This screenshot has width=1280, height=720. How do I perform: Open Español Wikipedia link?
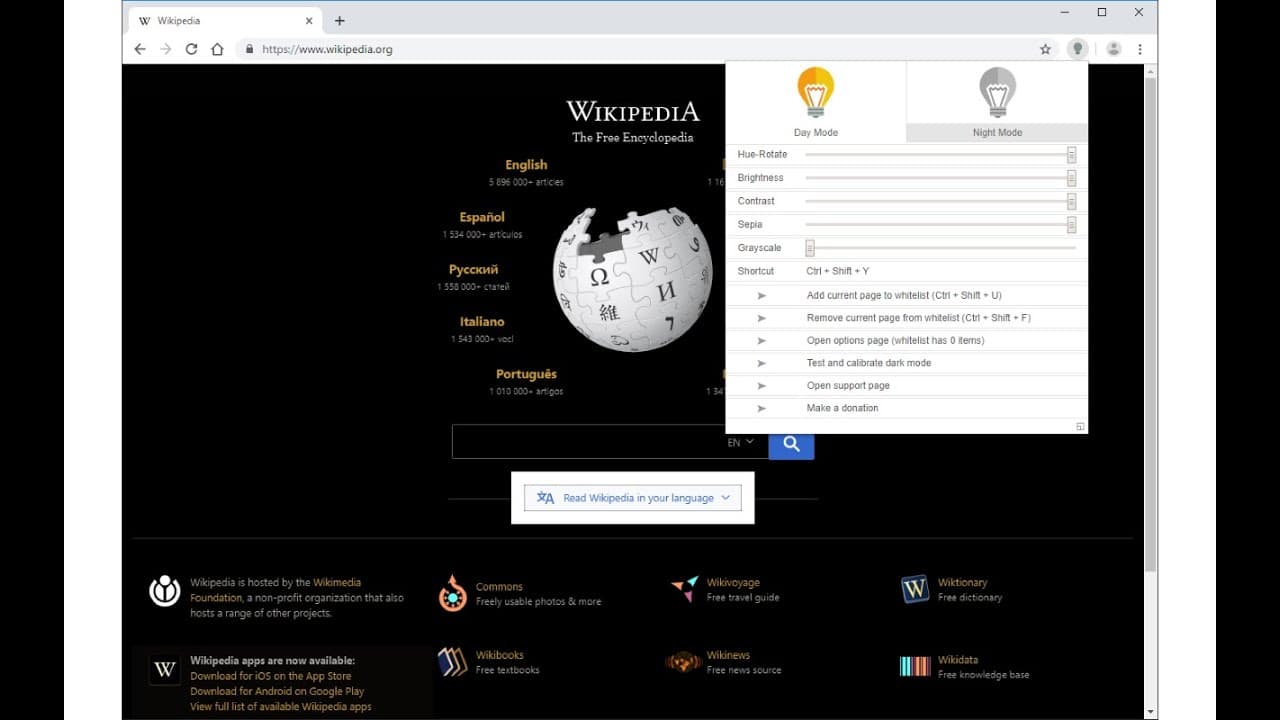tap(482, 217)
